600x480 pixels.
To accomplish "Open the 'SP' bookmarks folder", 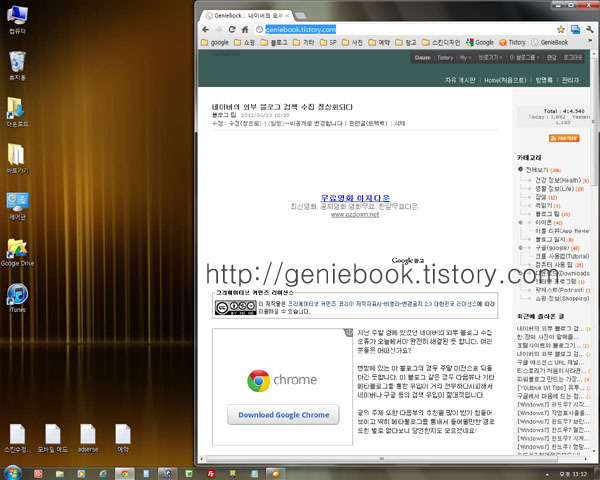I will (x=328, y=42).
